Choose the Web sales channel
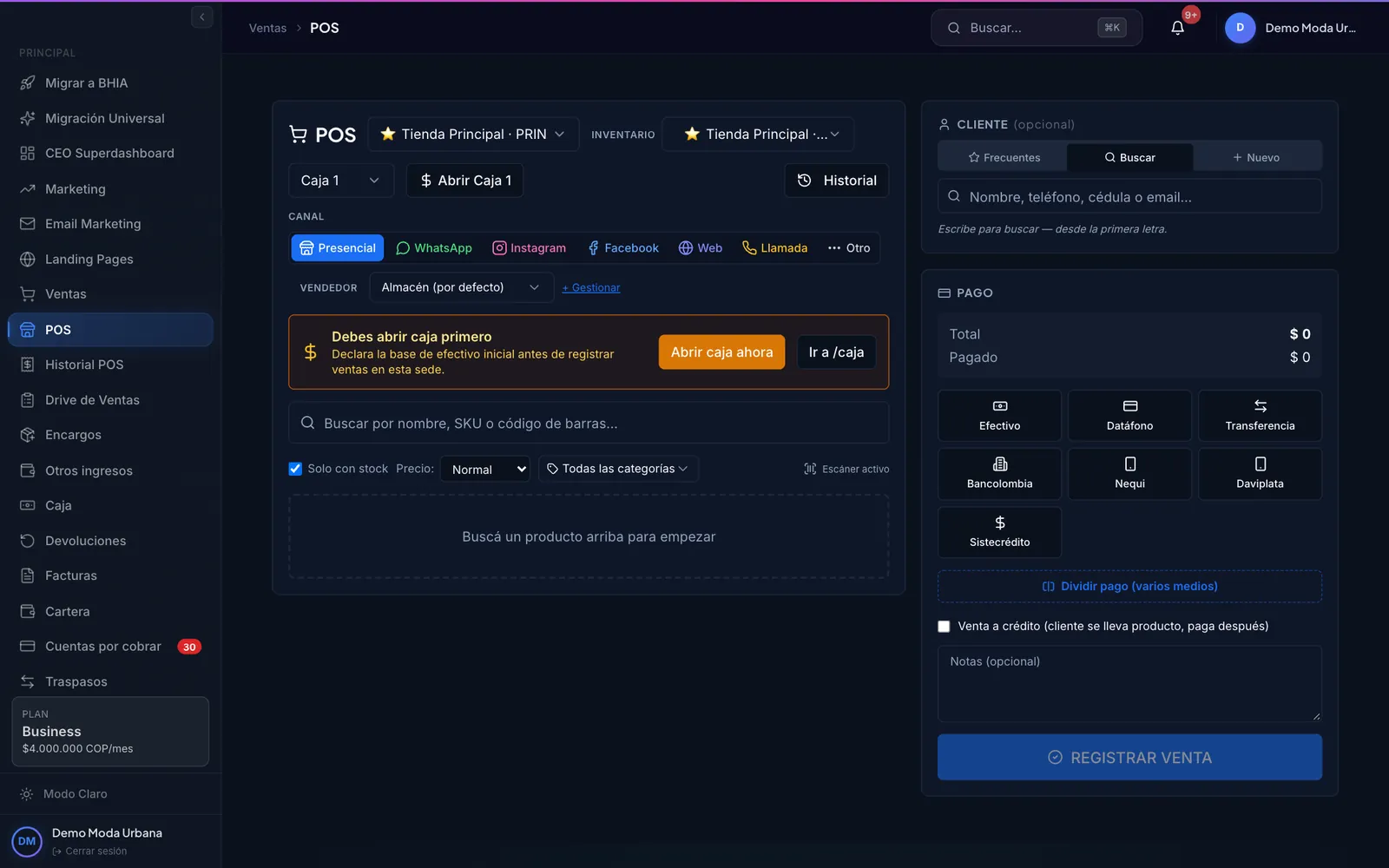The image size is (1389, 868). pos(701,248)
